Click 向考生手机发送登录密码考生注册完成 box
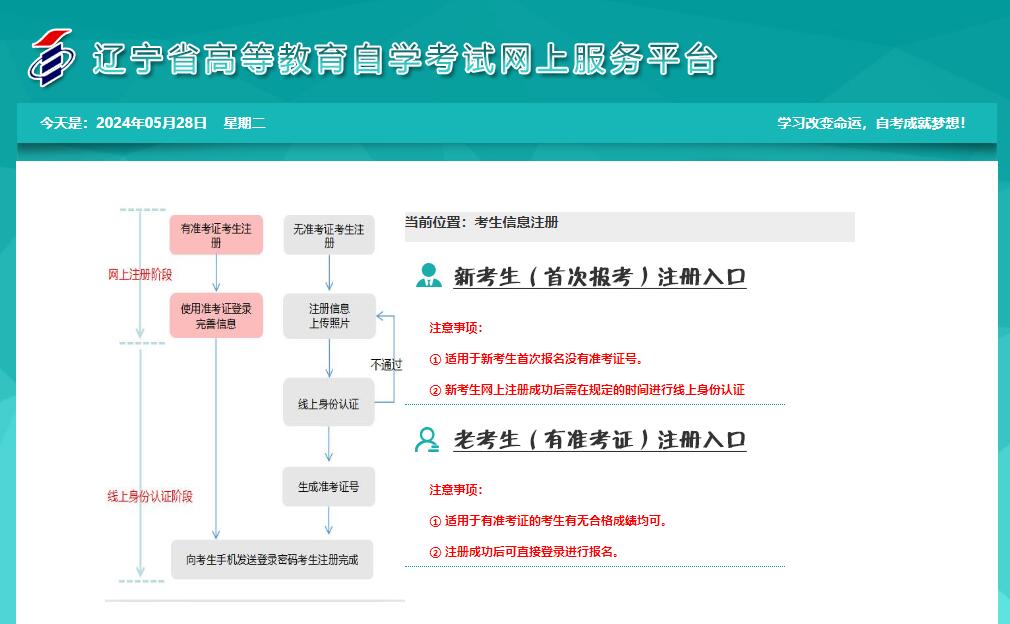1010x624 pixels. [272, 559]
